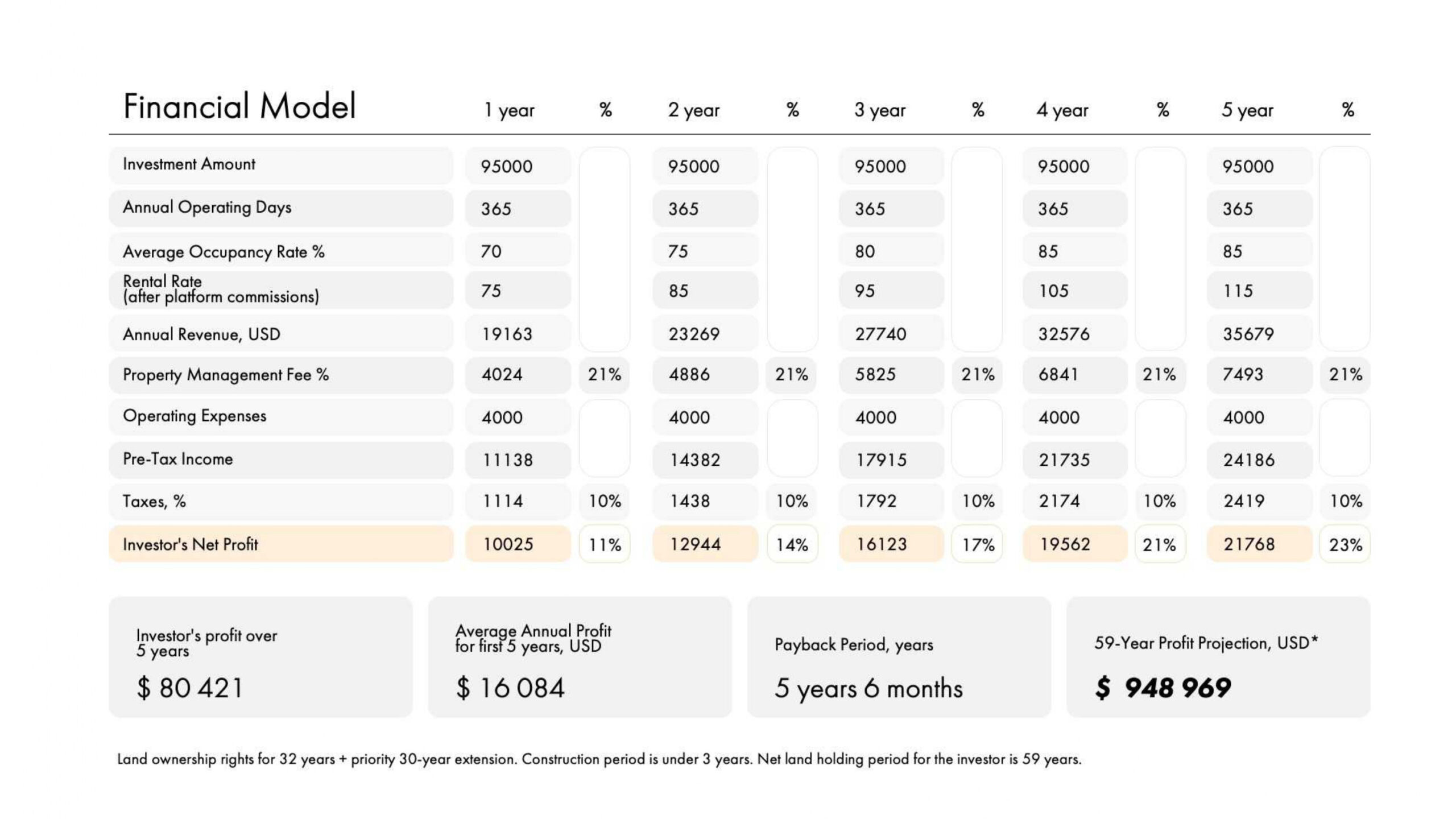Click the highlighted Investor's Net Profit label

pos(191,544)
